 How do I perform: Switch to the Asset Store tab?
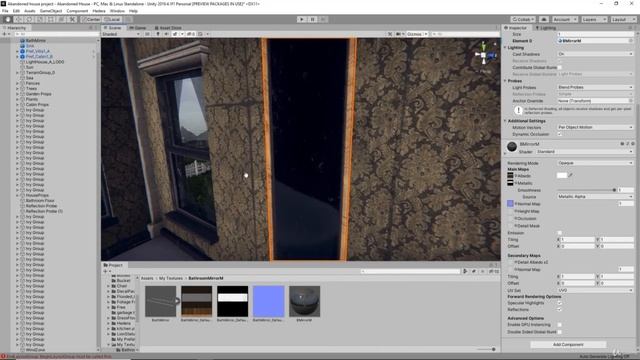tap(168, 28)
